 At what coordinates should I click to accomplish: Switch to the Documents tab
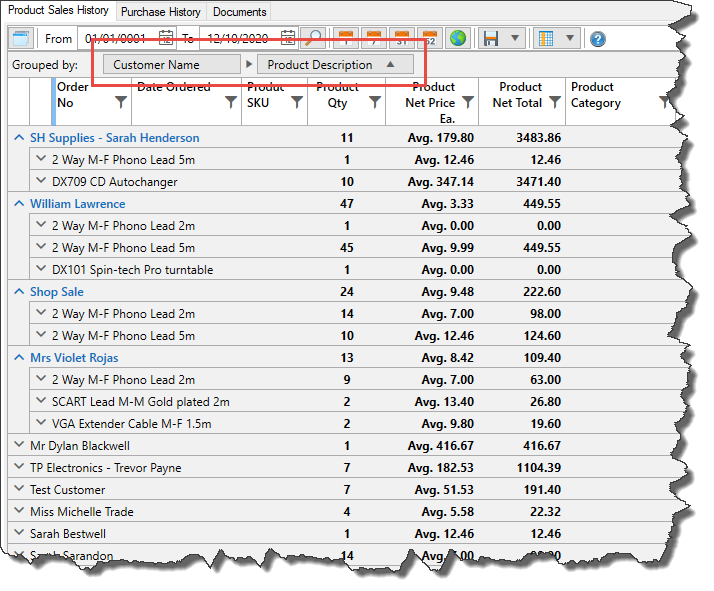coord(240,12)
